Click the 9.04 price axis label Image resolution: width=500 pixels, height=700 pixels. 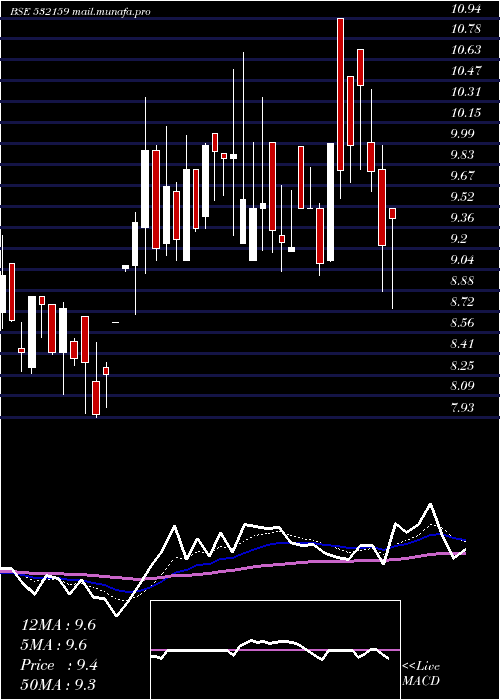[x=462, y=260]
